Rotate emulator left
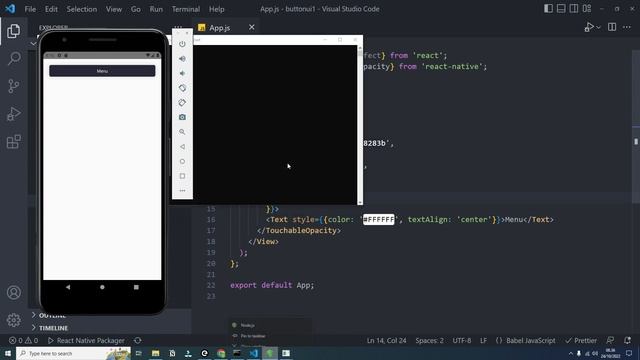Image resolution: width=640 pixels, height=360 pixels. [x=182, y=88]
